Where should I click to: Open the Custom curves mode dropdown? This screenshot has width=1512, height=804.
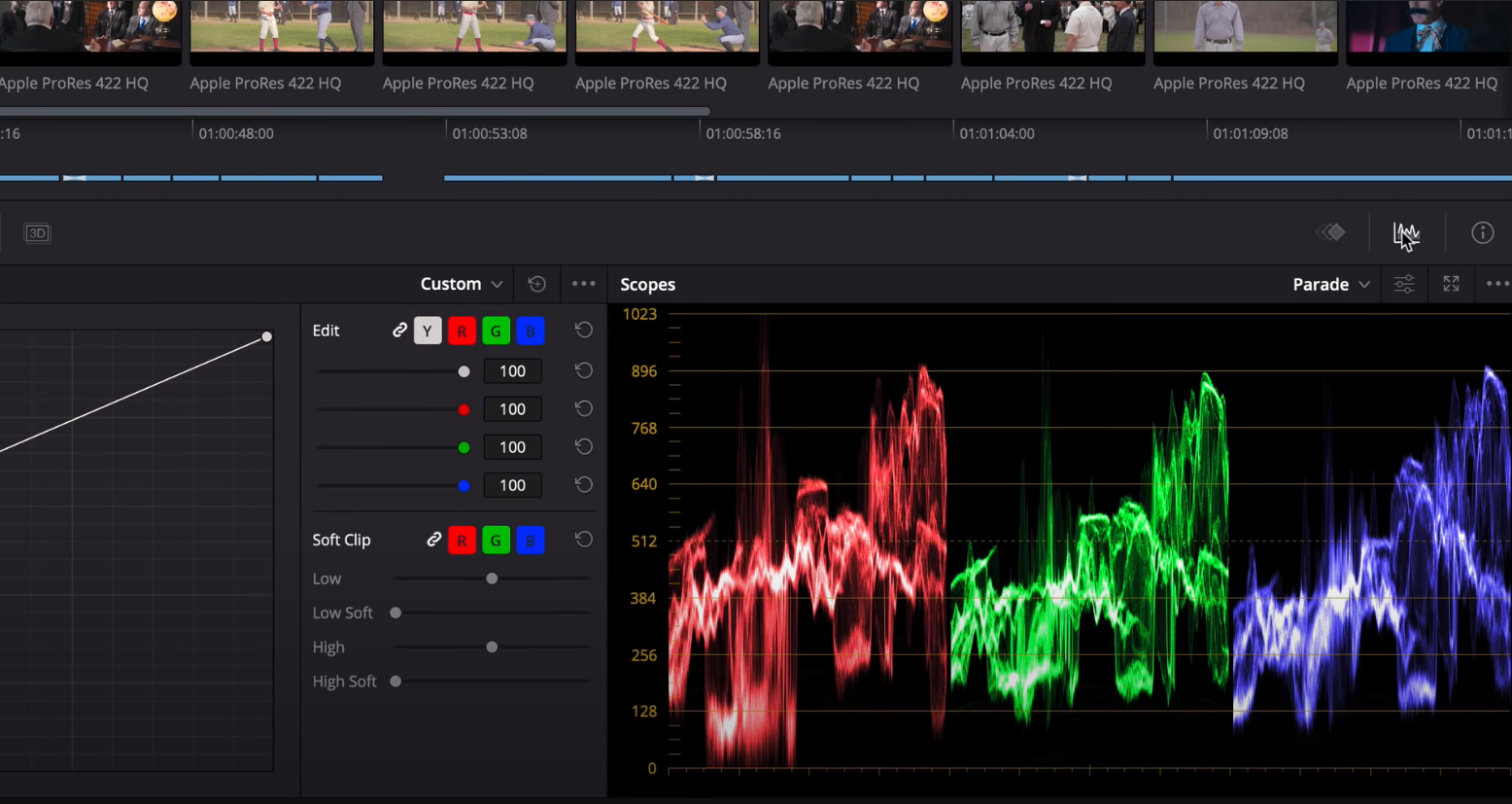tap(462, 284)
